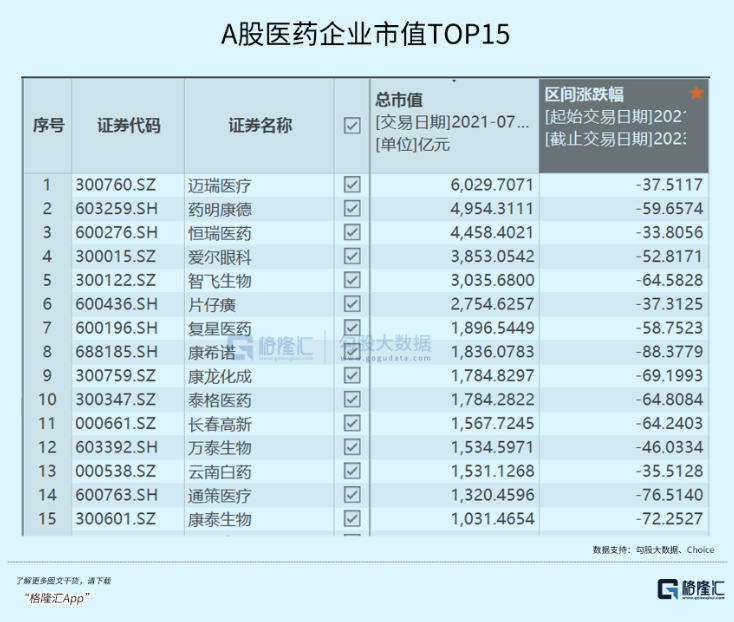Click the sort arrow above 总市值 column
The height and width of the screenshot is (622, 734).
tap(454, 82)
